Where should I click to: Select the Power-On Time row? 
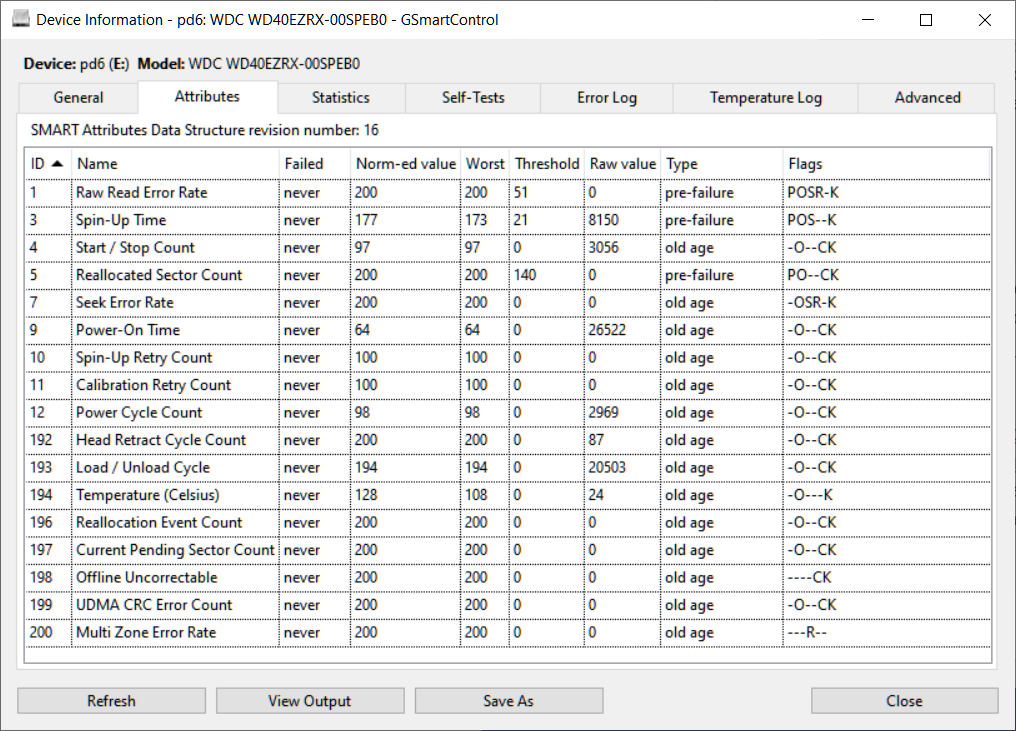pos(508,330)
